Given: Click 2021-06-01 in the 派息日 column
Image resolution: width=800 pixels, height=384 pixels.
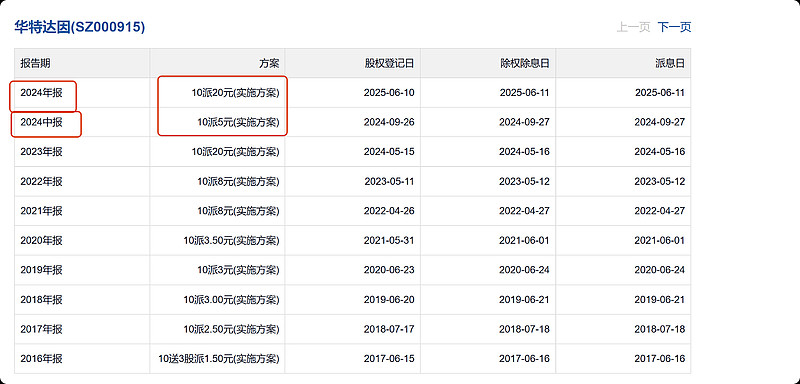Looking at the screenshot, I should click(660, 240).
